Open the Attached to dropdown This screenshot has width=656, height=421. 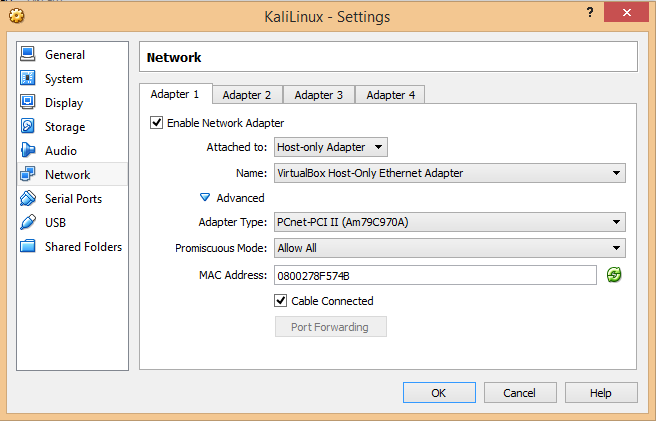coord(331,147)
